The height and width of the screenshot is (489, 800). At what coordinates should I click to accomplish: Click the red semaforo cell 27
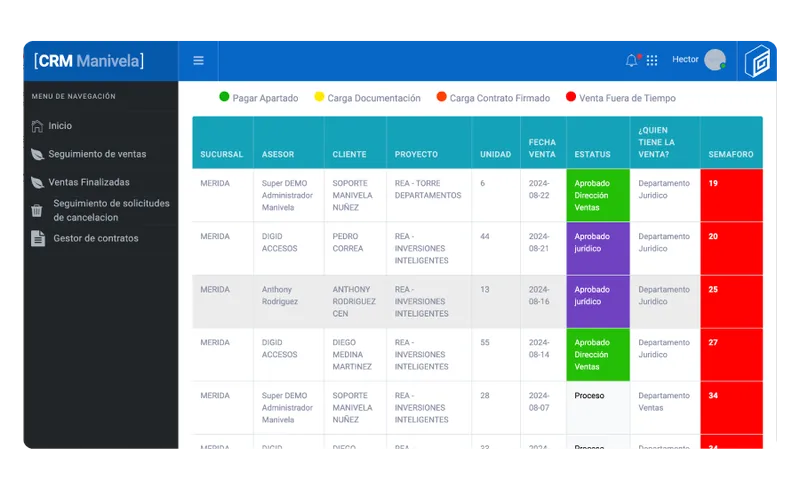[731, 355]
